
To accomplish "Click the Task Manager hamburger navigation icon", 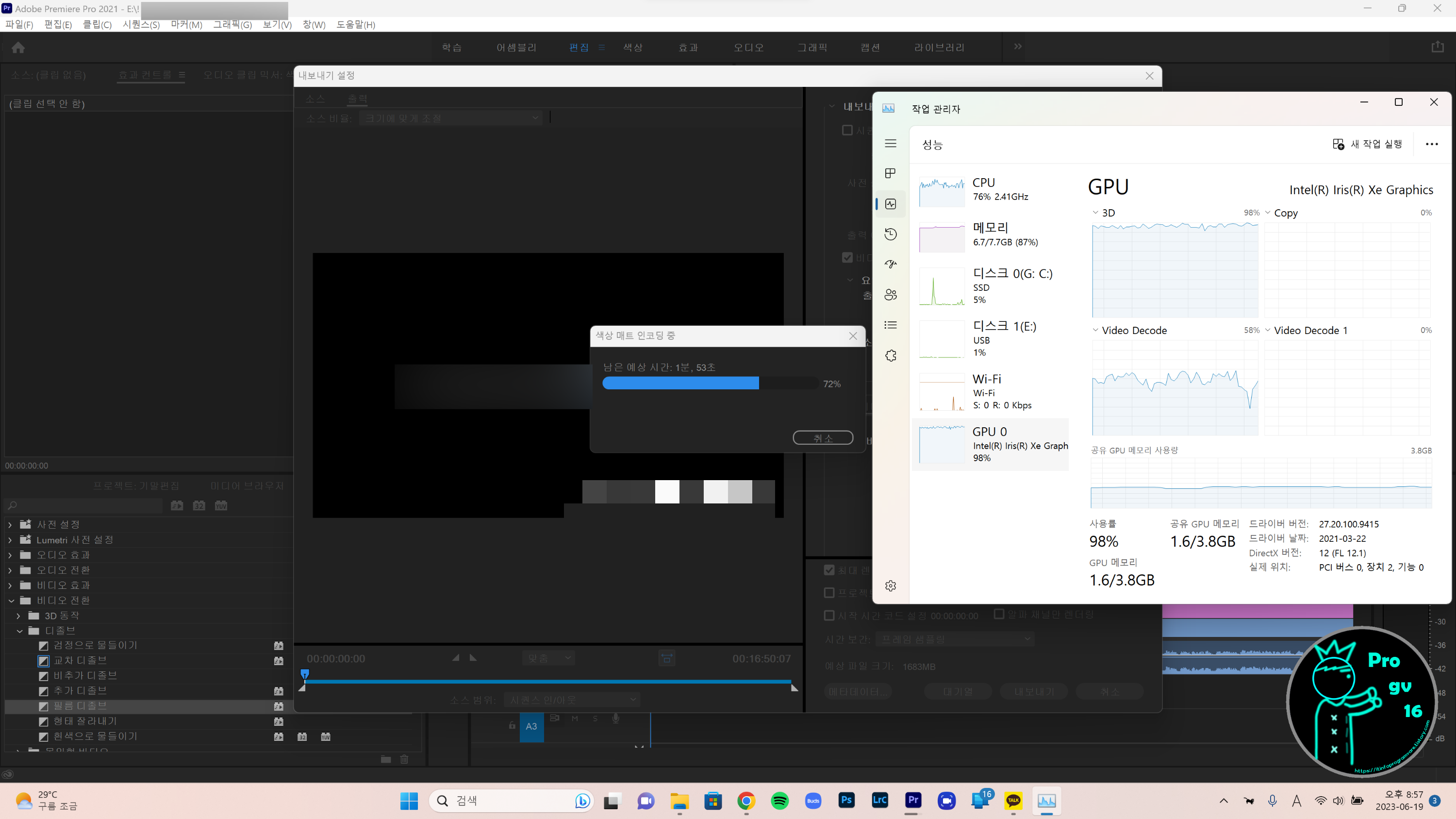I will pos(891,144).
